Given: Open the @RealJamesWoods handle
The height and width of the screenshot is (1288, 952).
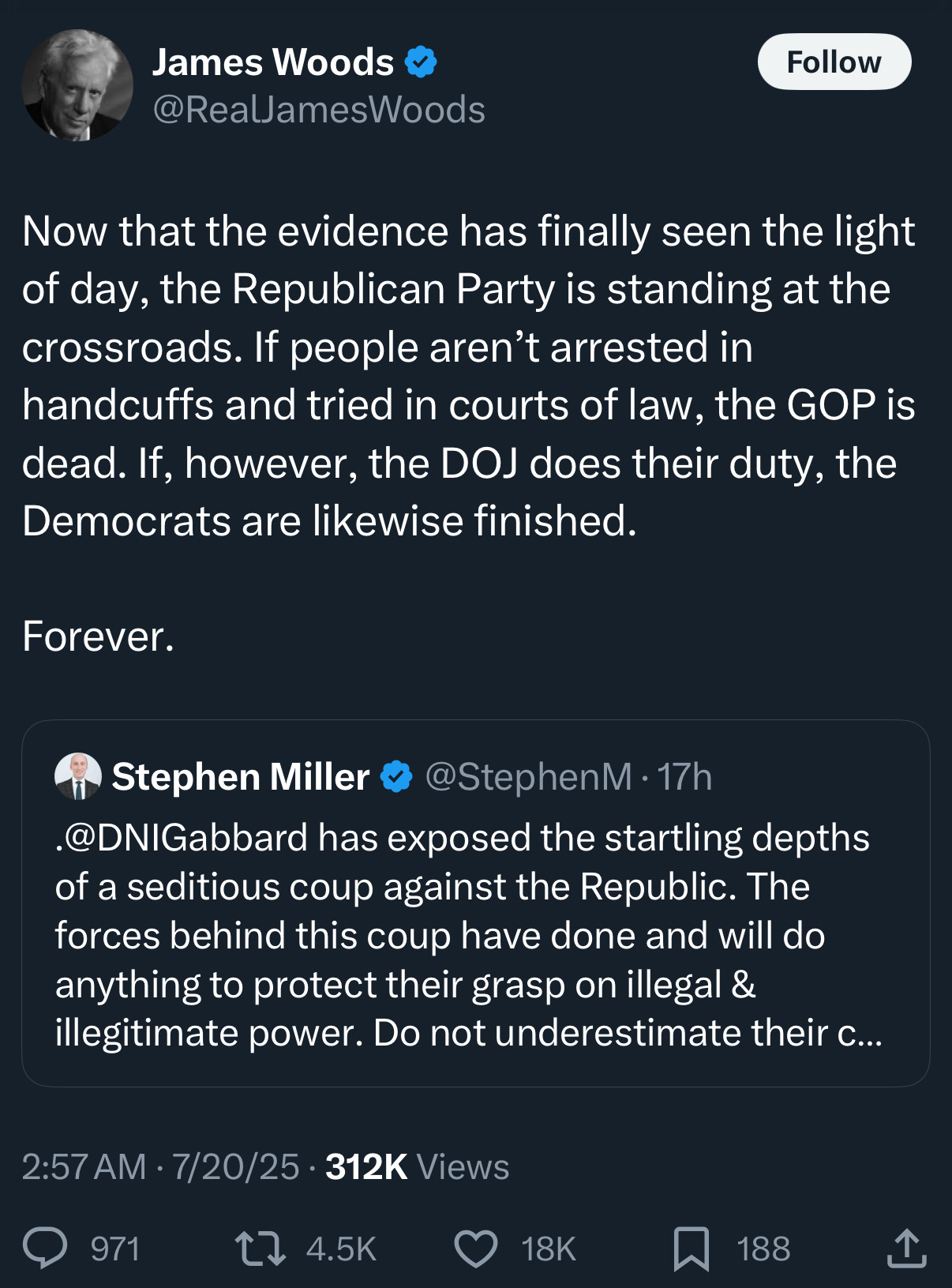Looking at the screenshot, I should 319,110.
